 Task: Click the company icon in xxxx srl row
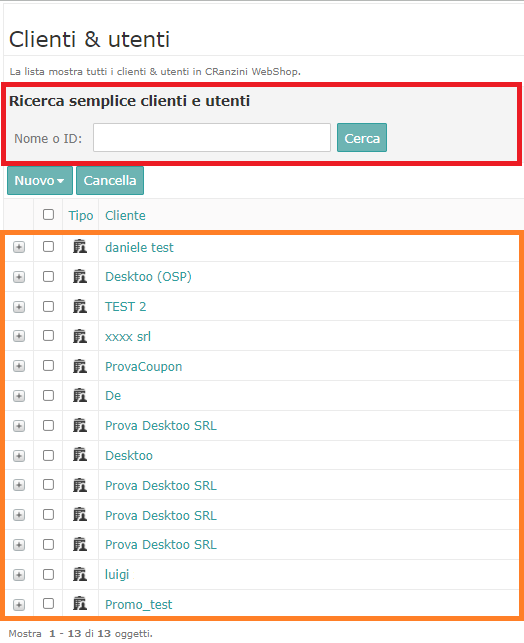coord(80,336)
